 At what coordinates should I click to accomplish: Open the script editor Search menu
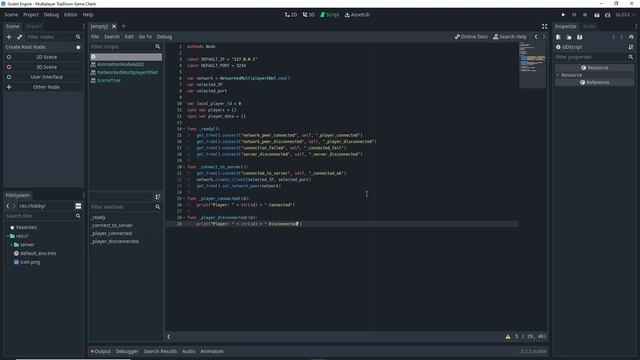pyautogui.click(x=111, y=37)
